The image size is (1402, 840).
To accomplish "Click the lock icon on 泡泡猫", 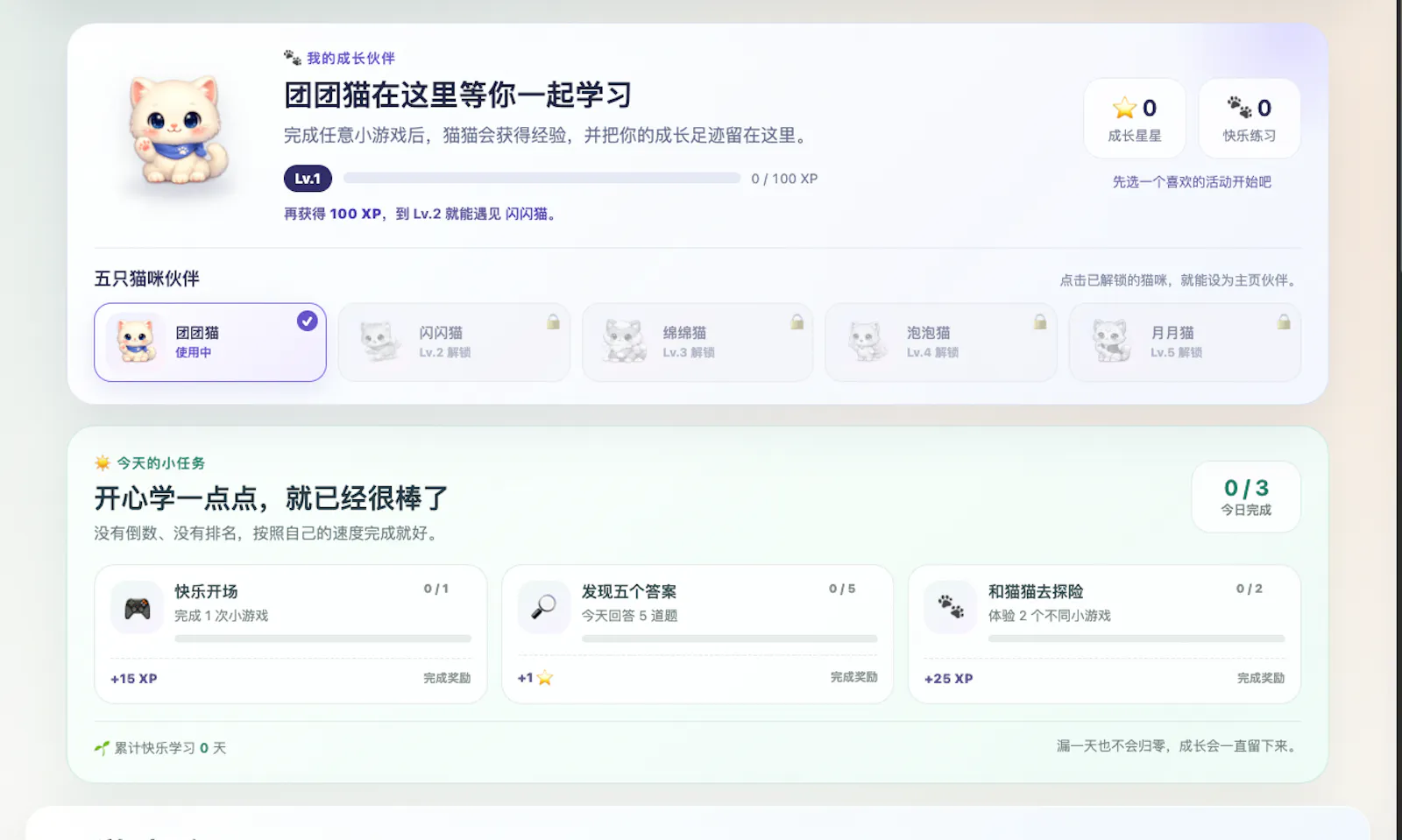I will point(1040,321).
